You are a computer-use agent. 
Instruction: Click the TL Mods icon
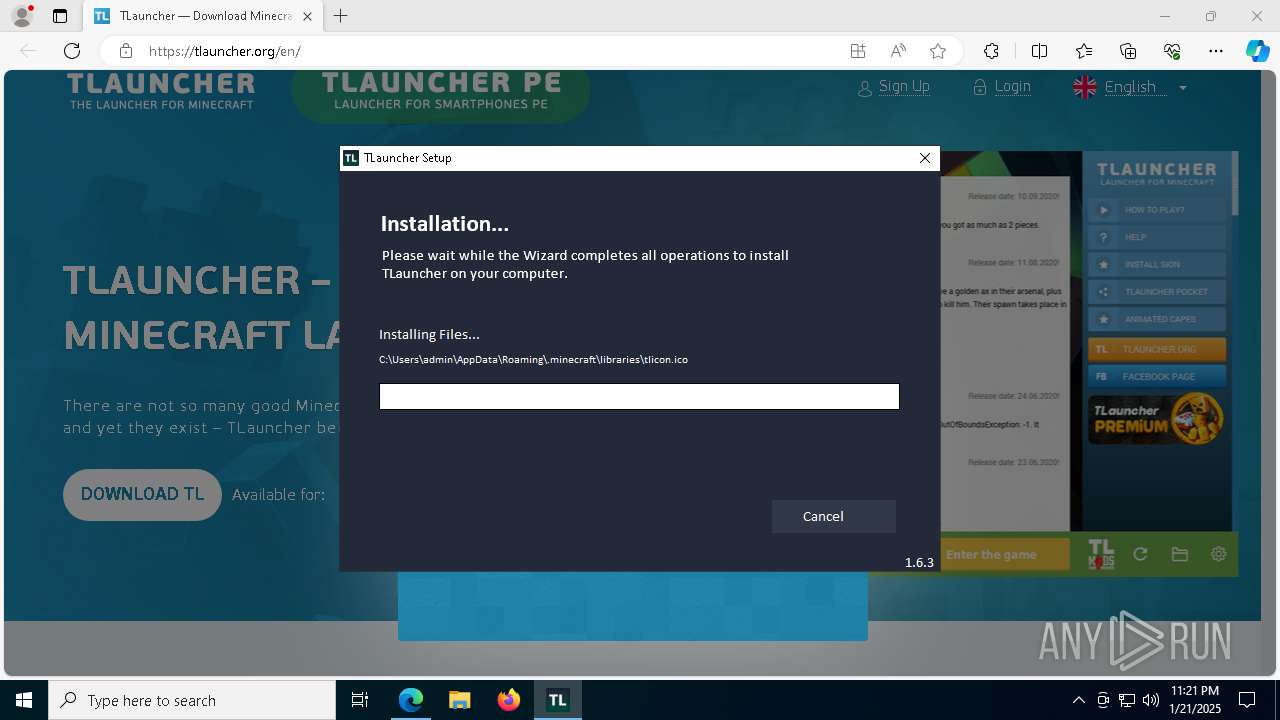point(1100,555)
